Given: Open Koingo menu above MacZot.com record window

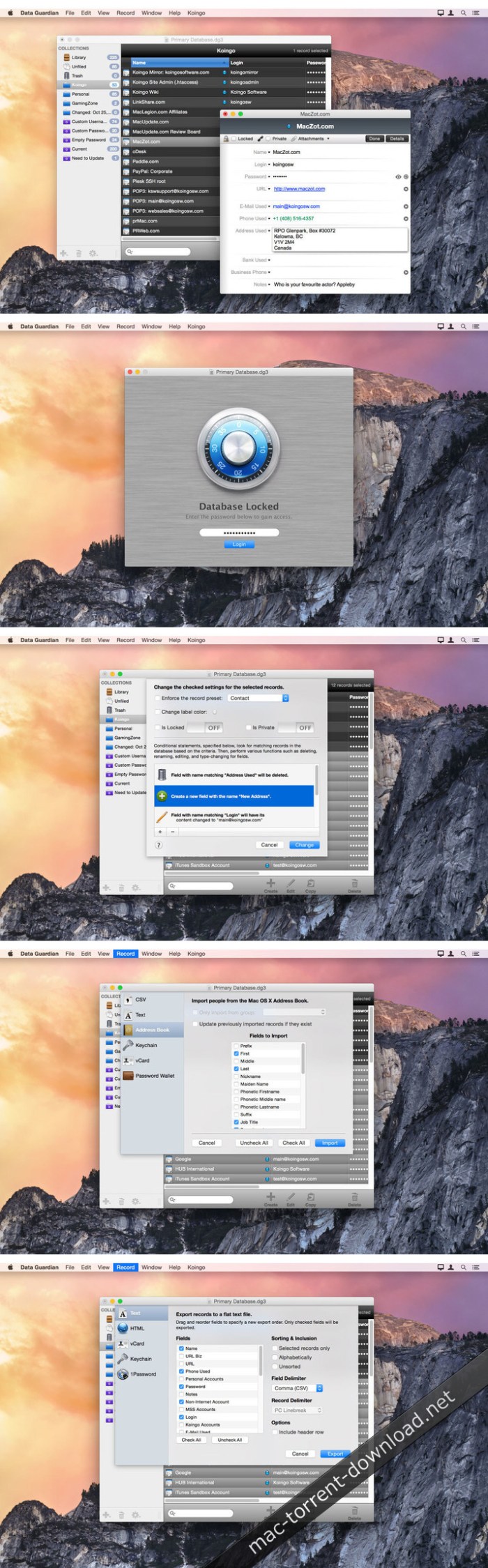Looking at the screenshot, I should click(196, 13).
